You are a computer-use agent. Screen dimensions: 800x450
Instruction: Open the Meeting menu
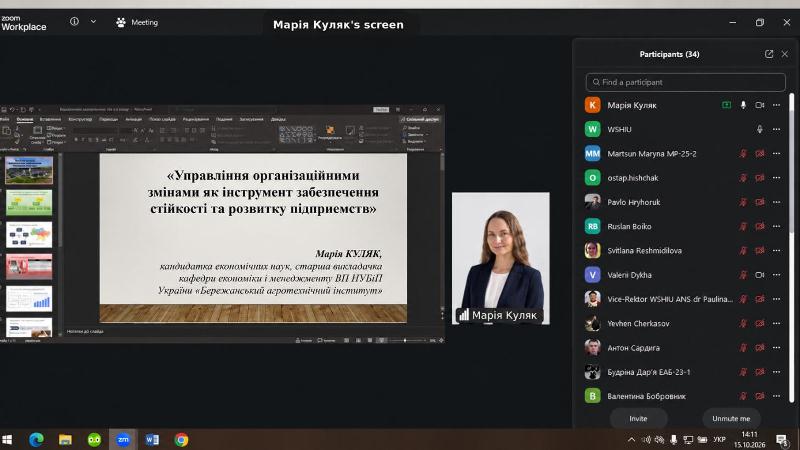tap(137, 22)
